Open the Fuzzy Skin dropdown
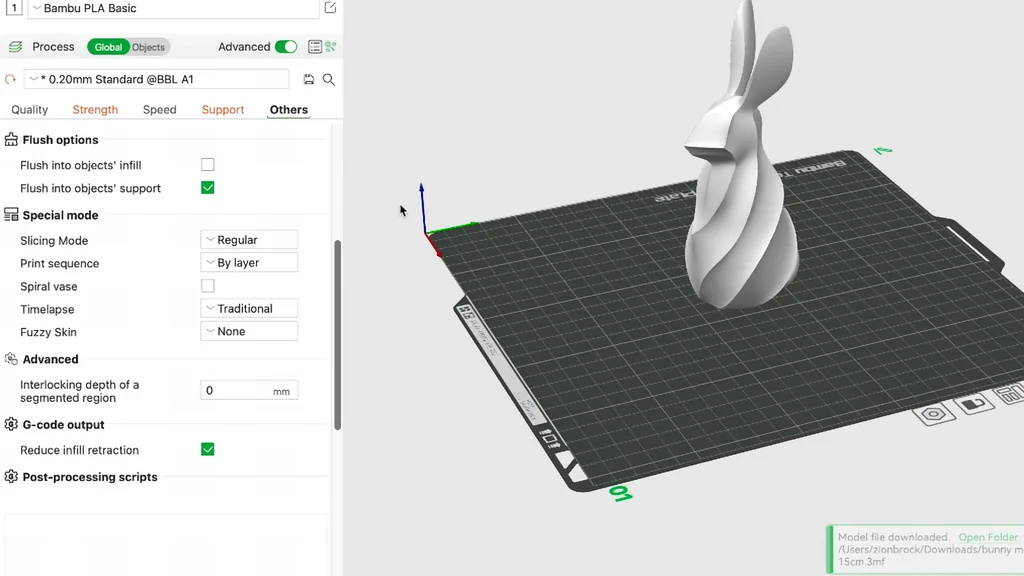The width and height of the screenshot is (1024, 576). (x=249, y=331)
